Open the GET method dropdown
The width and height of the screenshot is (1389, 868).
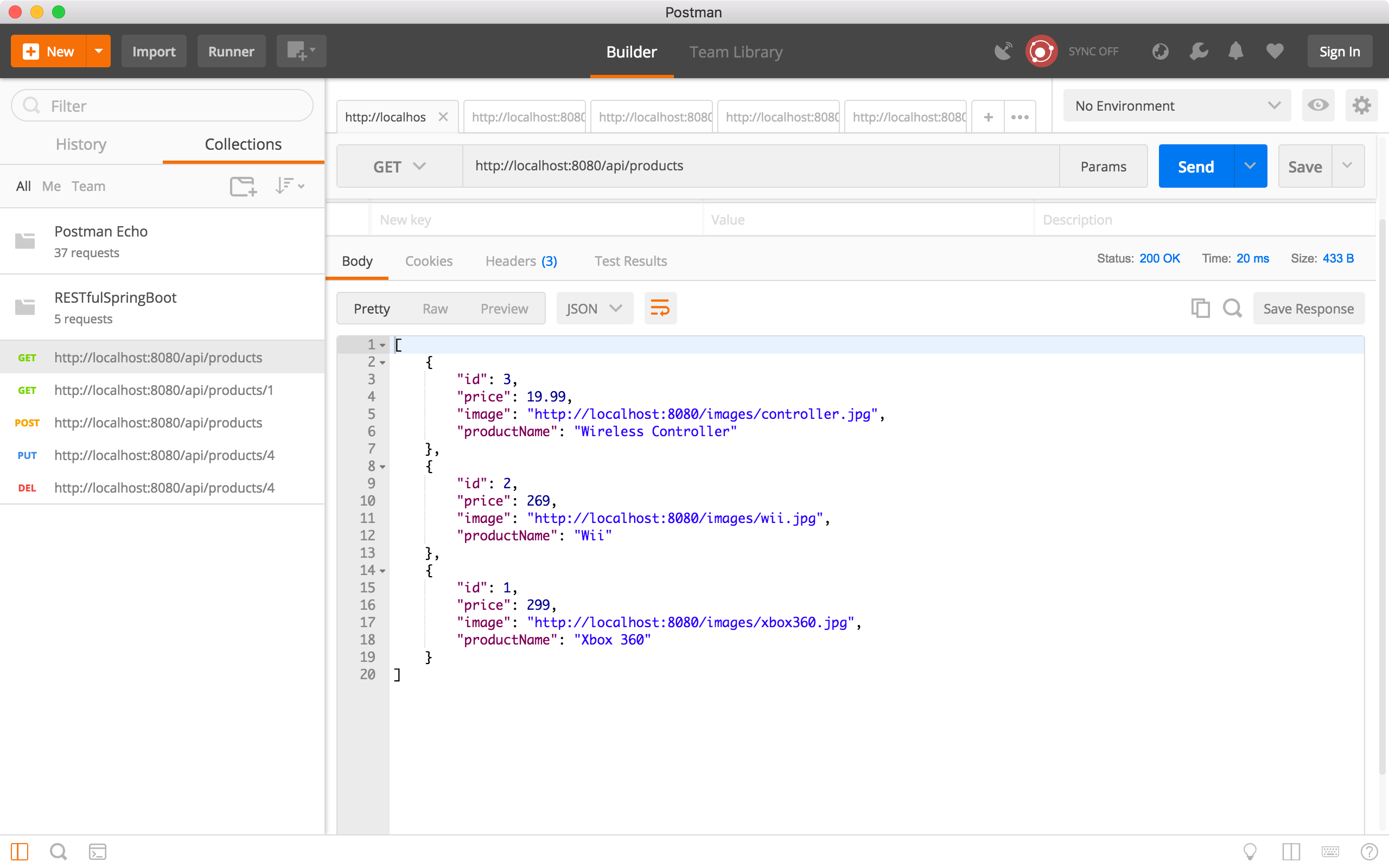[399, 166]
